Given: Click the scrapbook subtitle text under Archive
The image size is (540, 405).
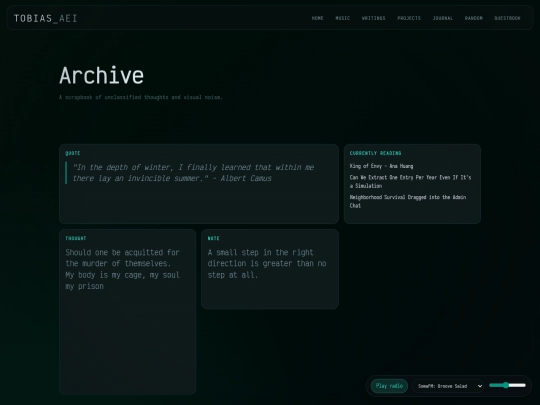Looking at the screenshot, I should (x=141, y=97).
